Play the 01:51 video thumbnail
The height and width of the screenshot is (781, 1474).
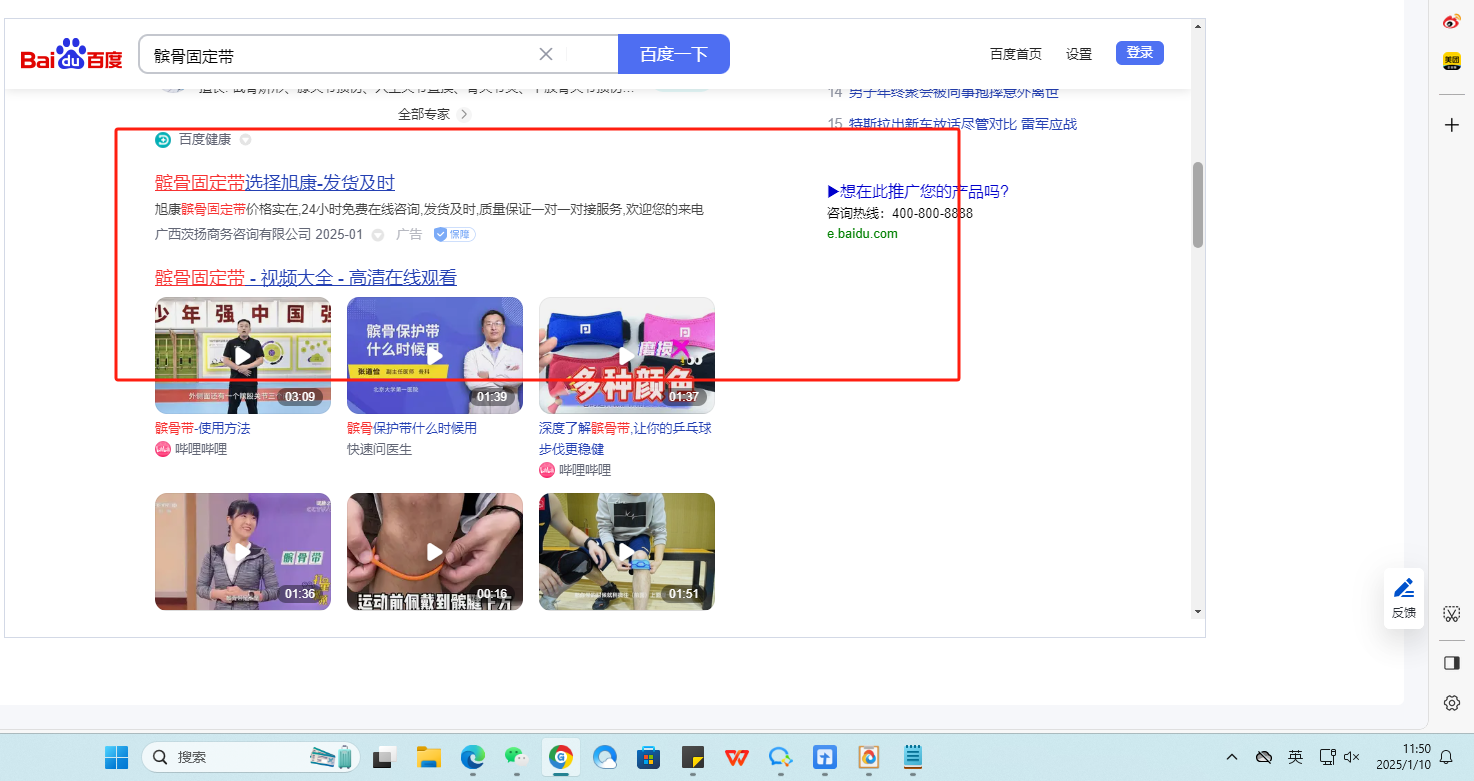(x=627, y=551)
